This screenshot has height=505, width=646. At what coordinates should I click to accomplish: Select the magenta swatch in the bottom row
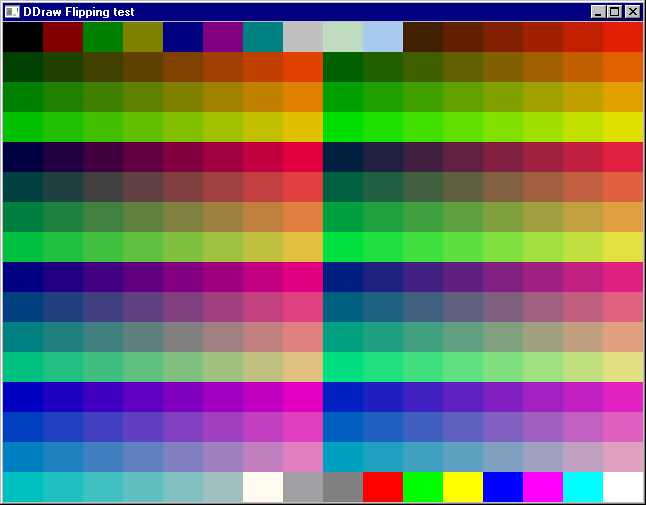tap(542, 487)
